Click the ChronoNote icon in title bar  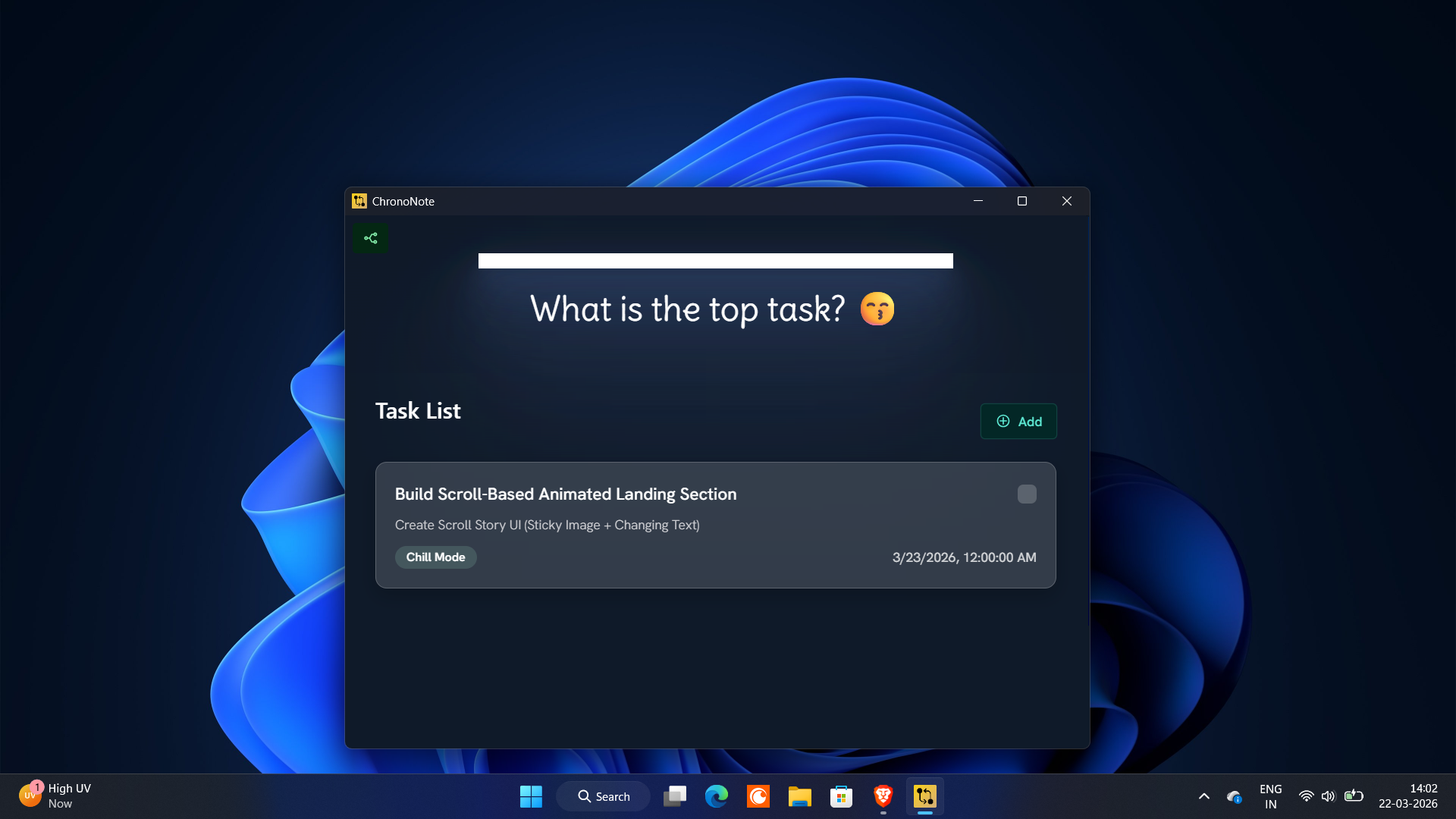(x=359, y=201)
